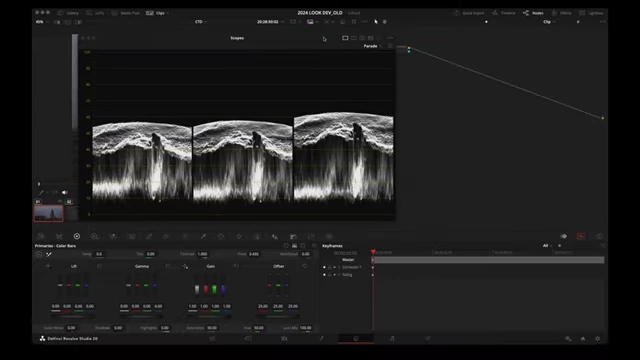Click the Gain red color bar

206,289
